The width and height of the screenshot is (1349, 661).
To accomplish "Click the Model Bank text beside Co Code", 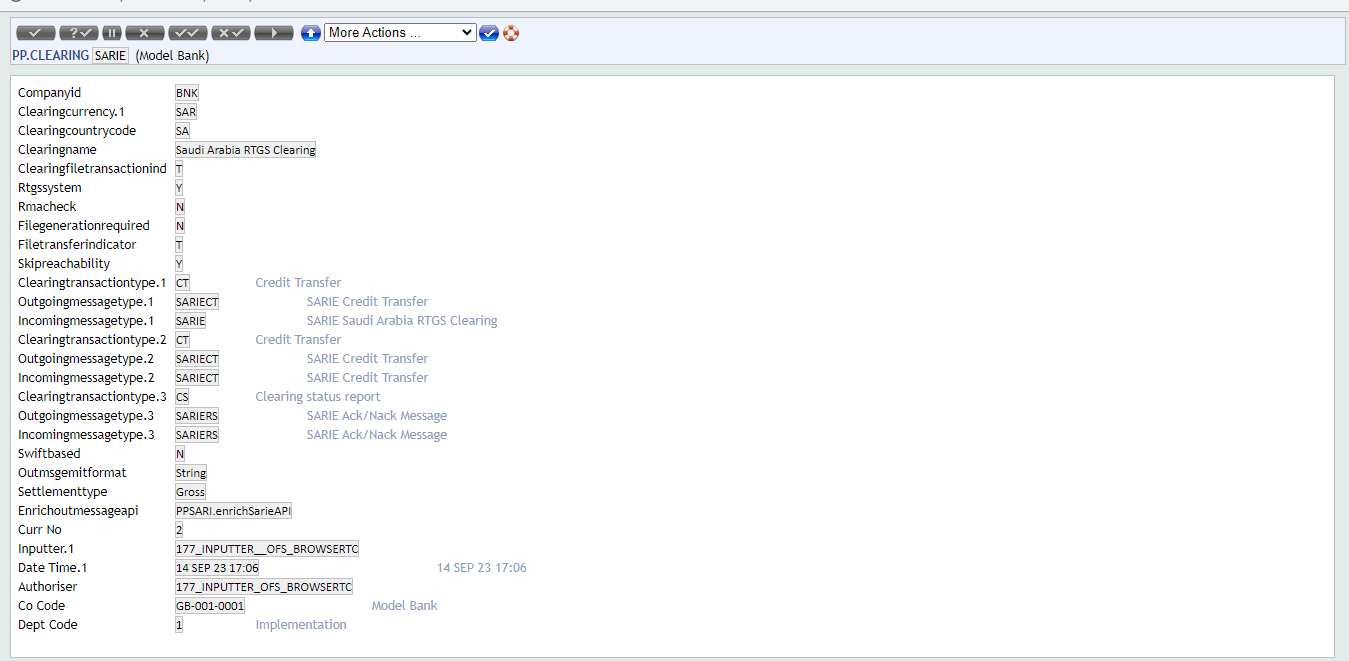I will tap(404, 606).
